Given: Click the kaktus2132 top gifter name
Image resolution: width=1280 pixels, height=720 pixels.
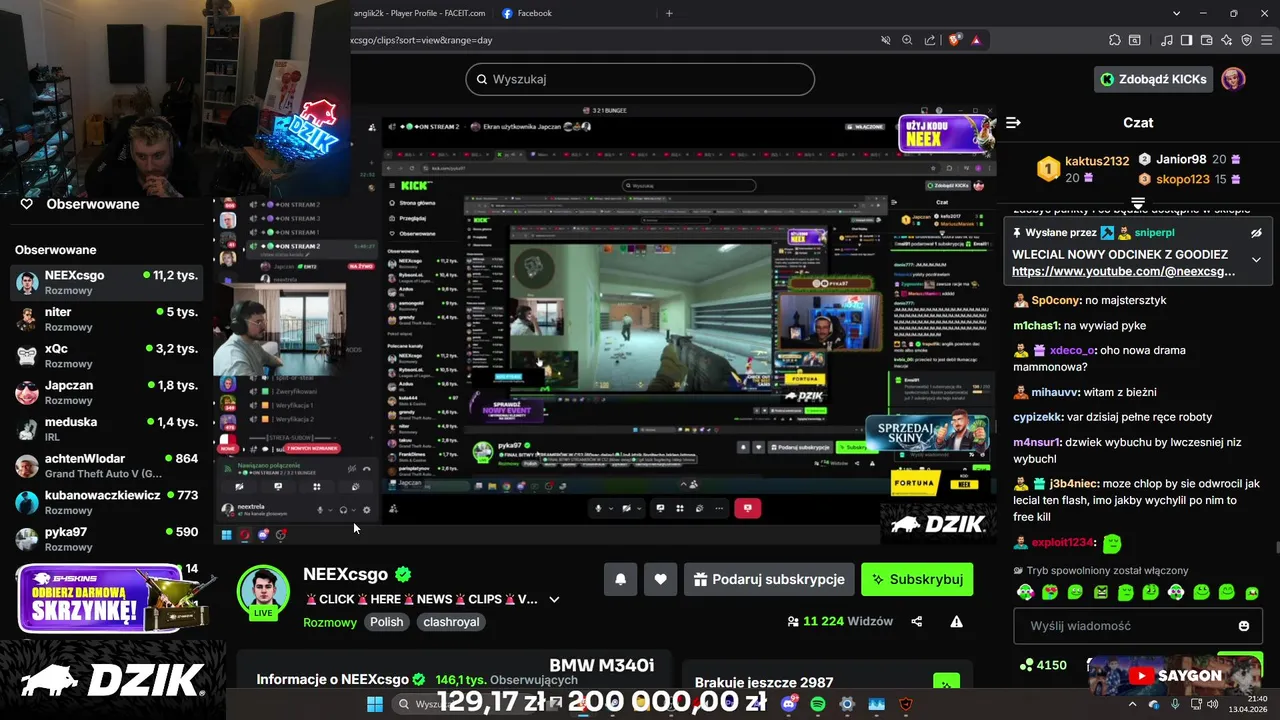Looking at the screenshot, I should pos(1097,161).
